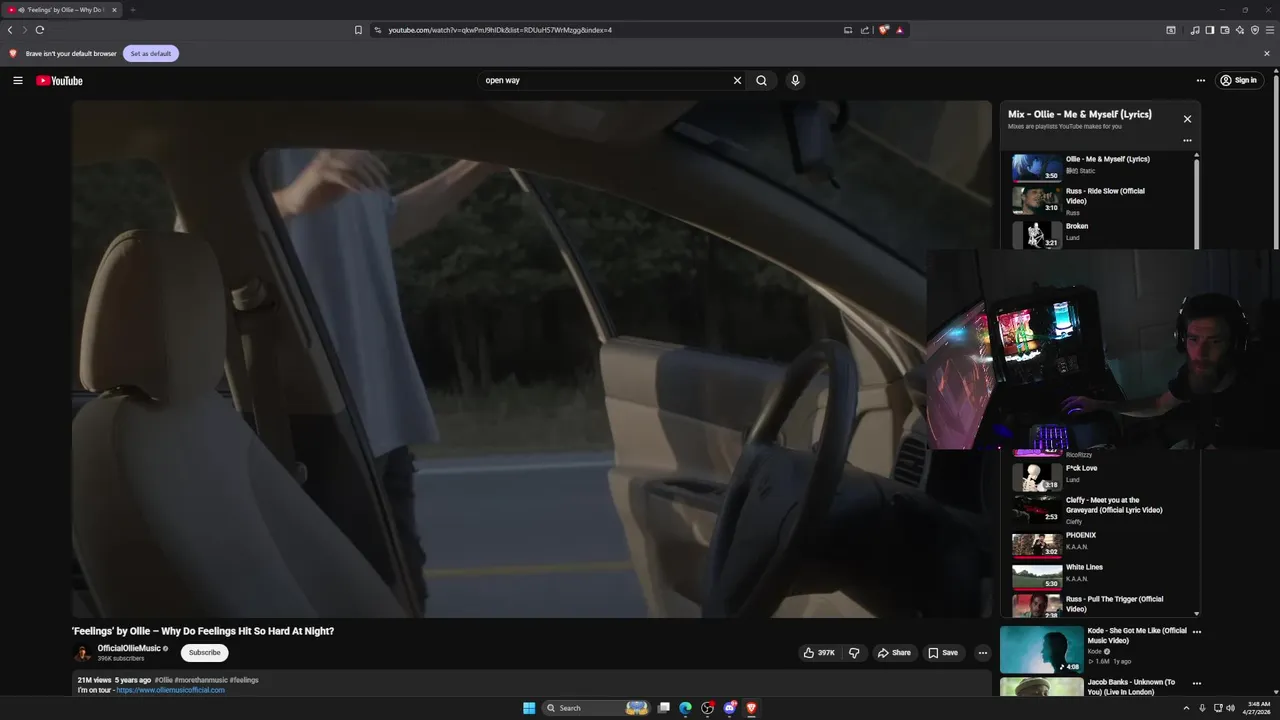The width and height of the screenshot is (1280, 720).
Task: Launch Microsoft Edge from the taskbar
Action: pyautogui.click(x=685, y=708)
